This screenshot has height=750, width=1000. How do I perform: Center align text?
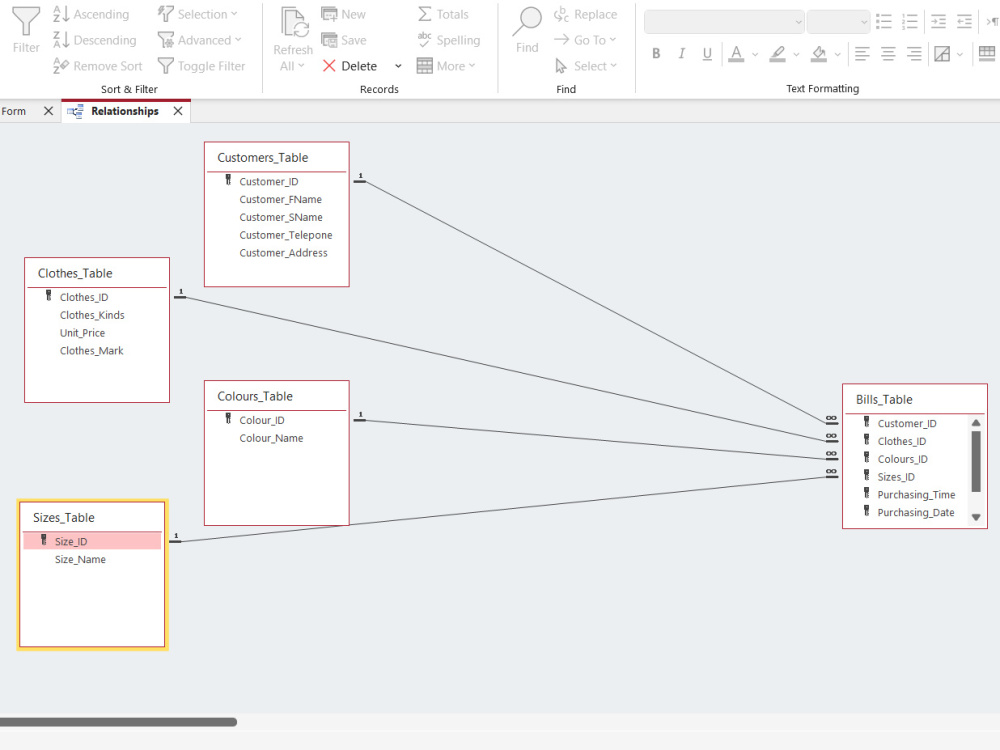coord(888,54)
